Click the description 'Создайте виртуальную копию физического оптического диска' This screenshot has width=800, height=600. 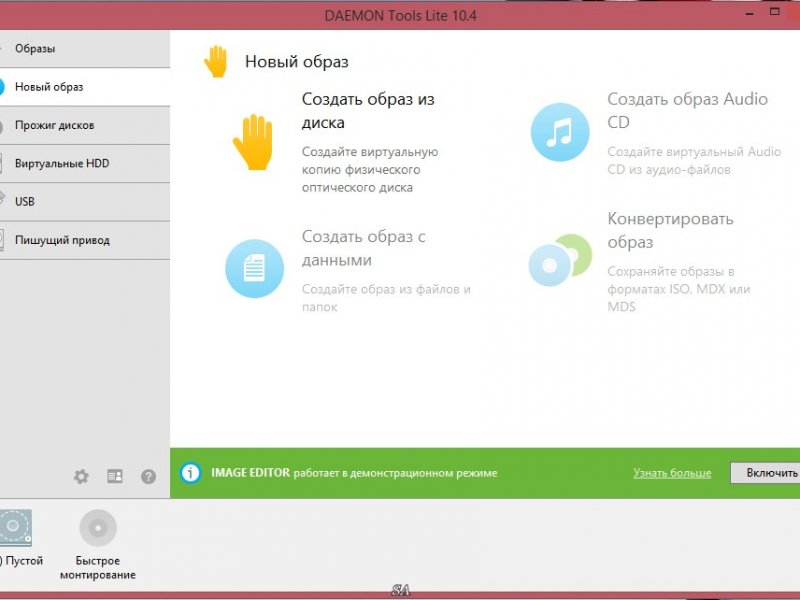coord(370,169)
